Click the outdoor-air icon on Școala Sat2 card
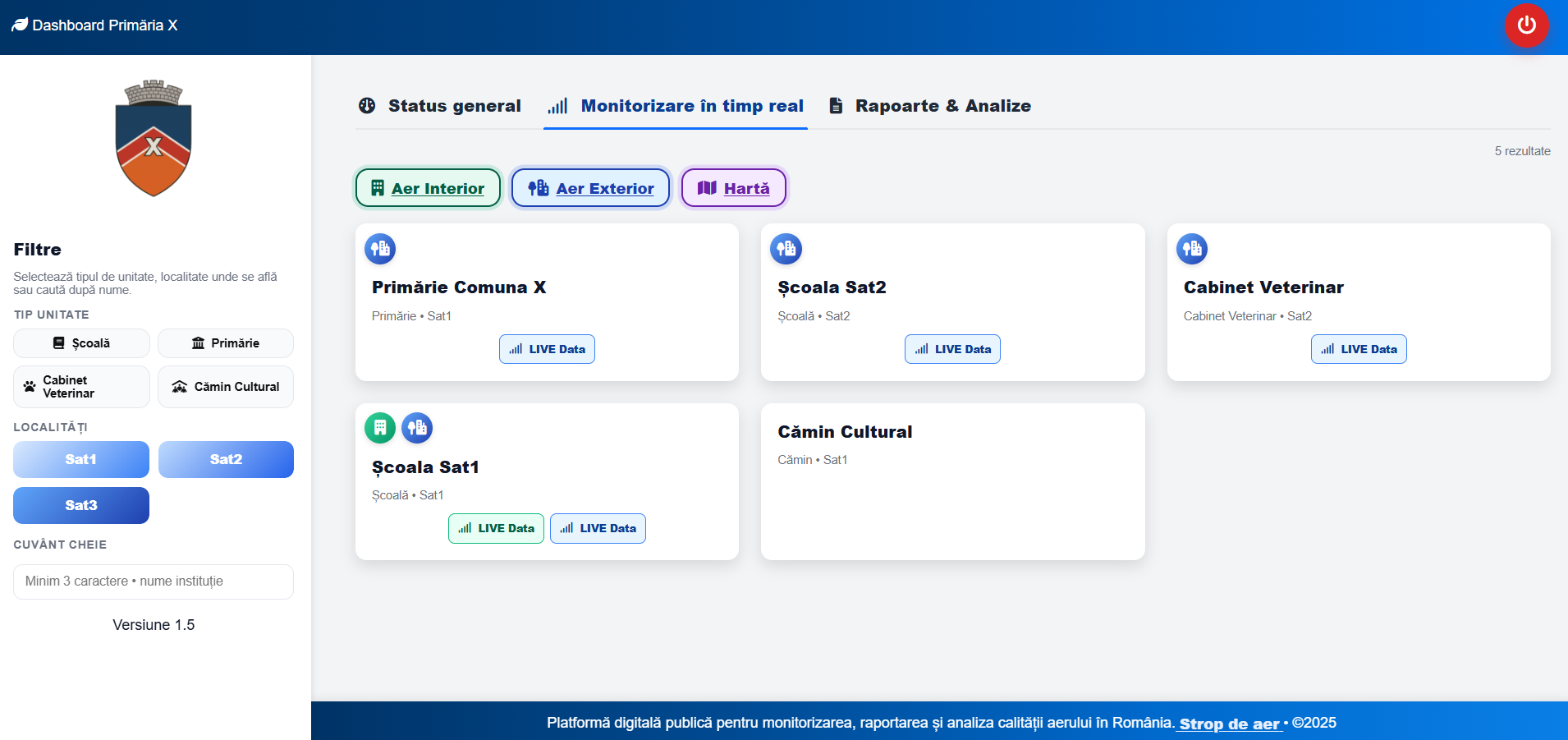1568x740 pixels. [x=786, y=249]
